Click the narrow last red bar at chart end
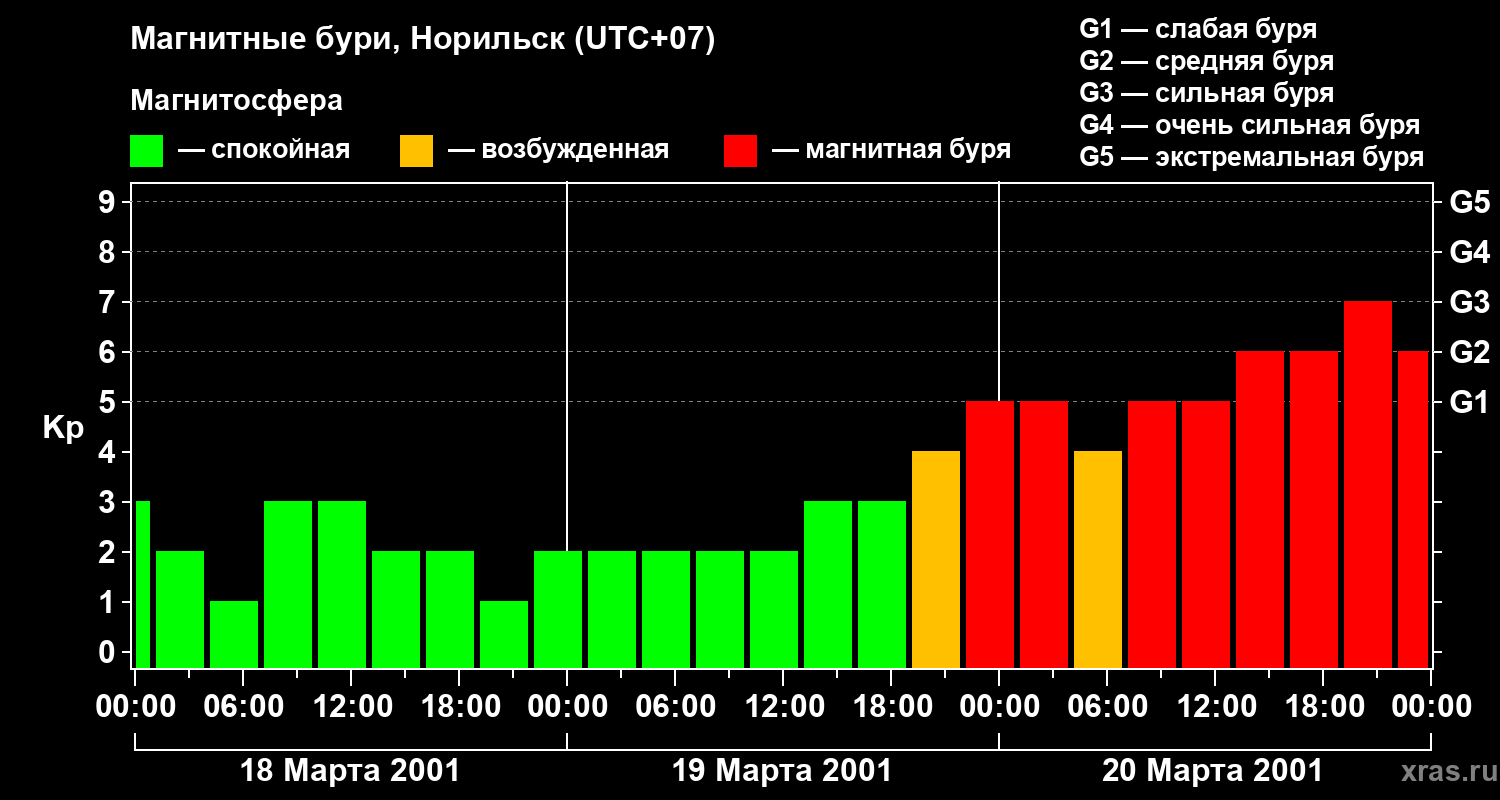The image size is (1500, 800). [x=1413, y=509]
